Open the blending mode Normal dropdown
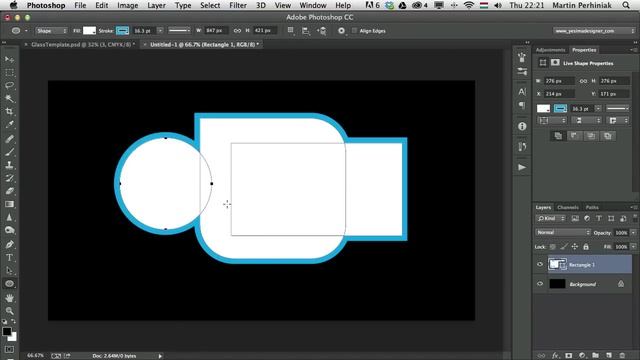640x360 pixels. [x=563, y=232]
